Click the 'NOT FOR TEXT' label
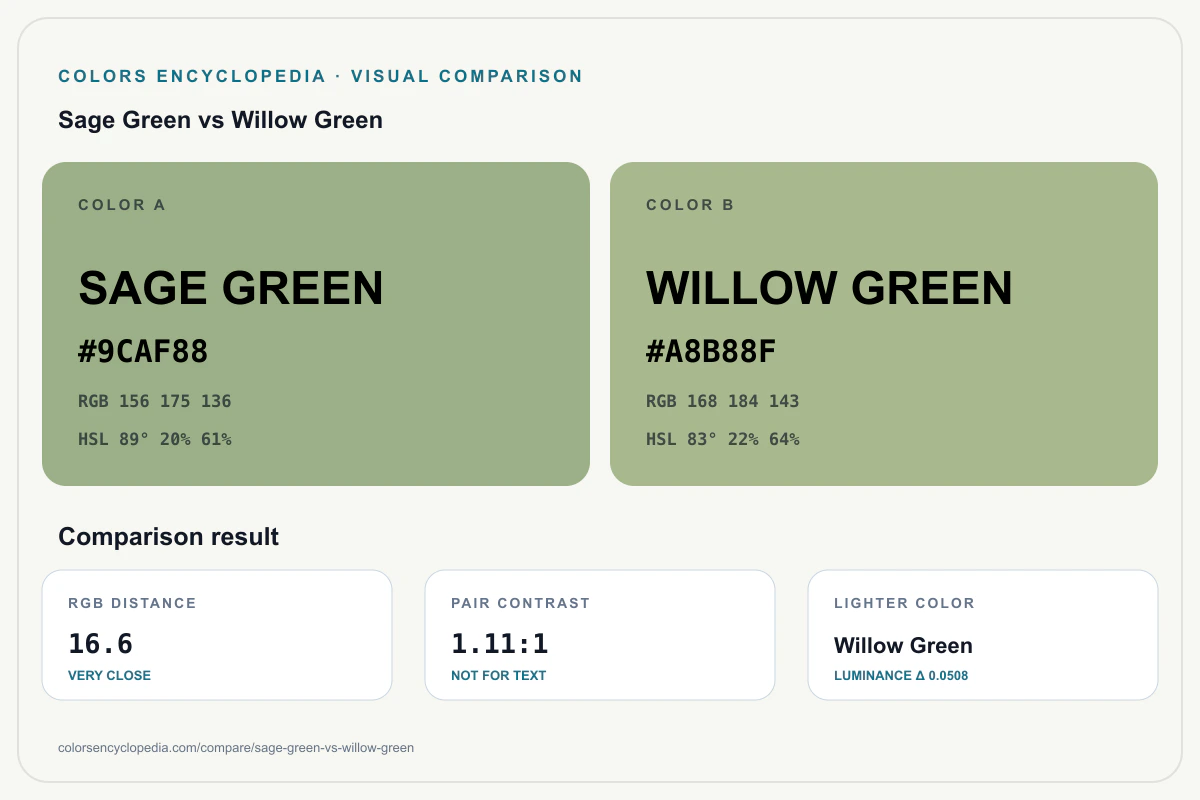This screenshot has height=800, width=1200. coord(498,675)
